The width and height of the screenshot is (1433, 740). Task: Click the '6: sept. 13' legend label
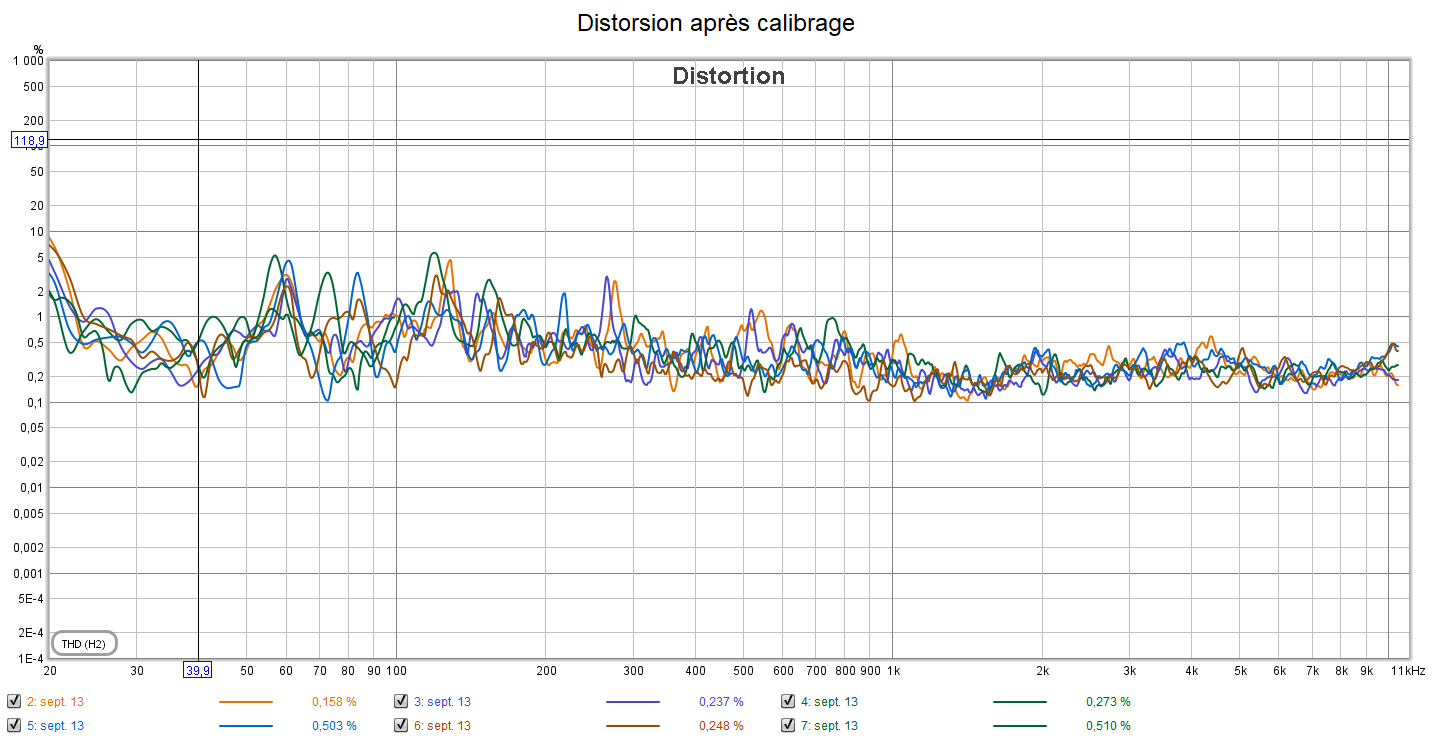click(x=442, y=726)
